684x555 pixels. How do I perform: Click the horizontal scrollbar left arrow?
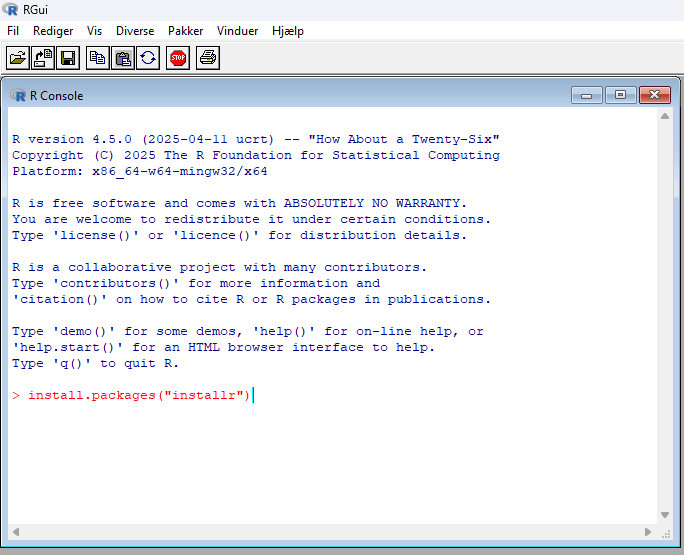(x=15, y=531)
